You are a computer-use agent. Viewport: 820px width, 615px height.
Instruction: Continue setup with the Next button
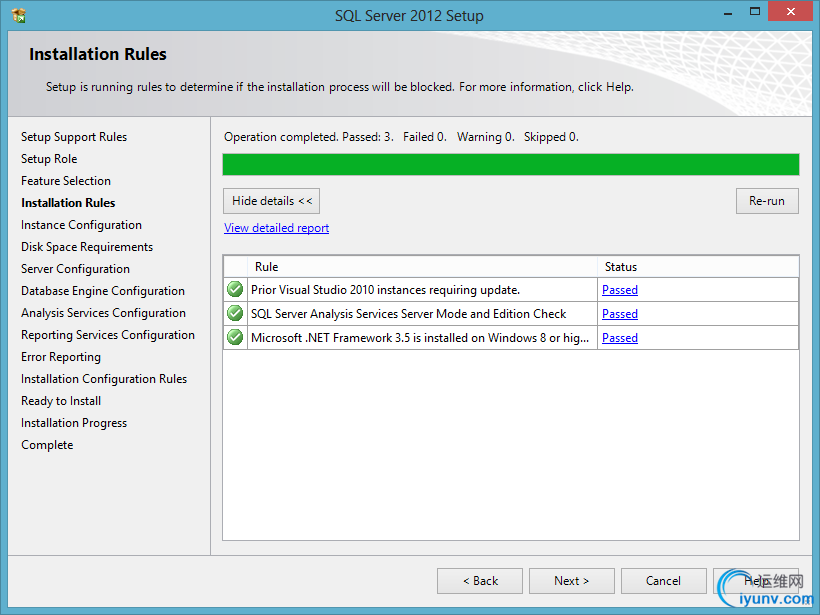pyautogui.click(x=572, y=580)
